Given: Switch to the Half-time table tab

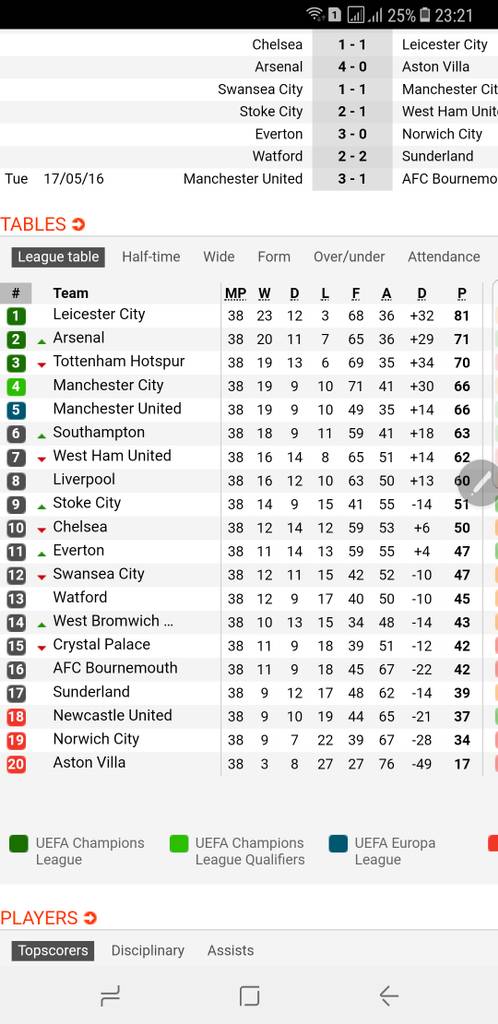Looking at the screenshot, I should pyautogui.click(x=151, y=257).
